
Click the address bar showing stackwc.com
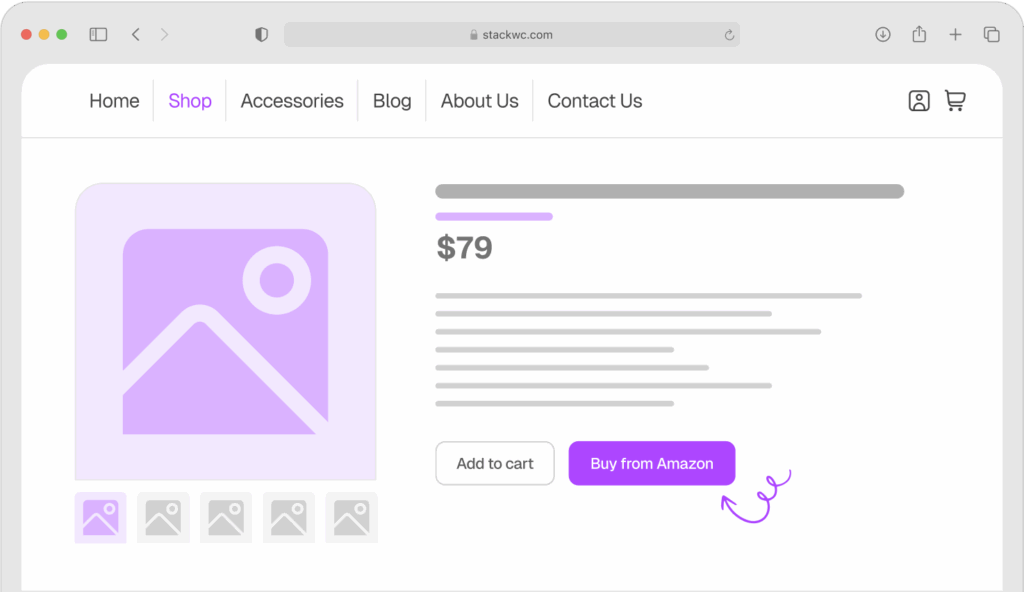coord(512,34)
